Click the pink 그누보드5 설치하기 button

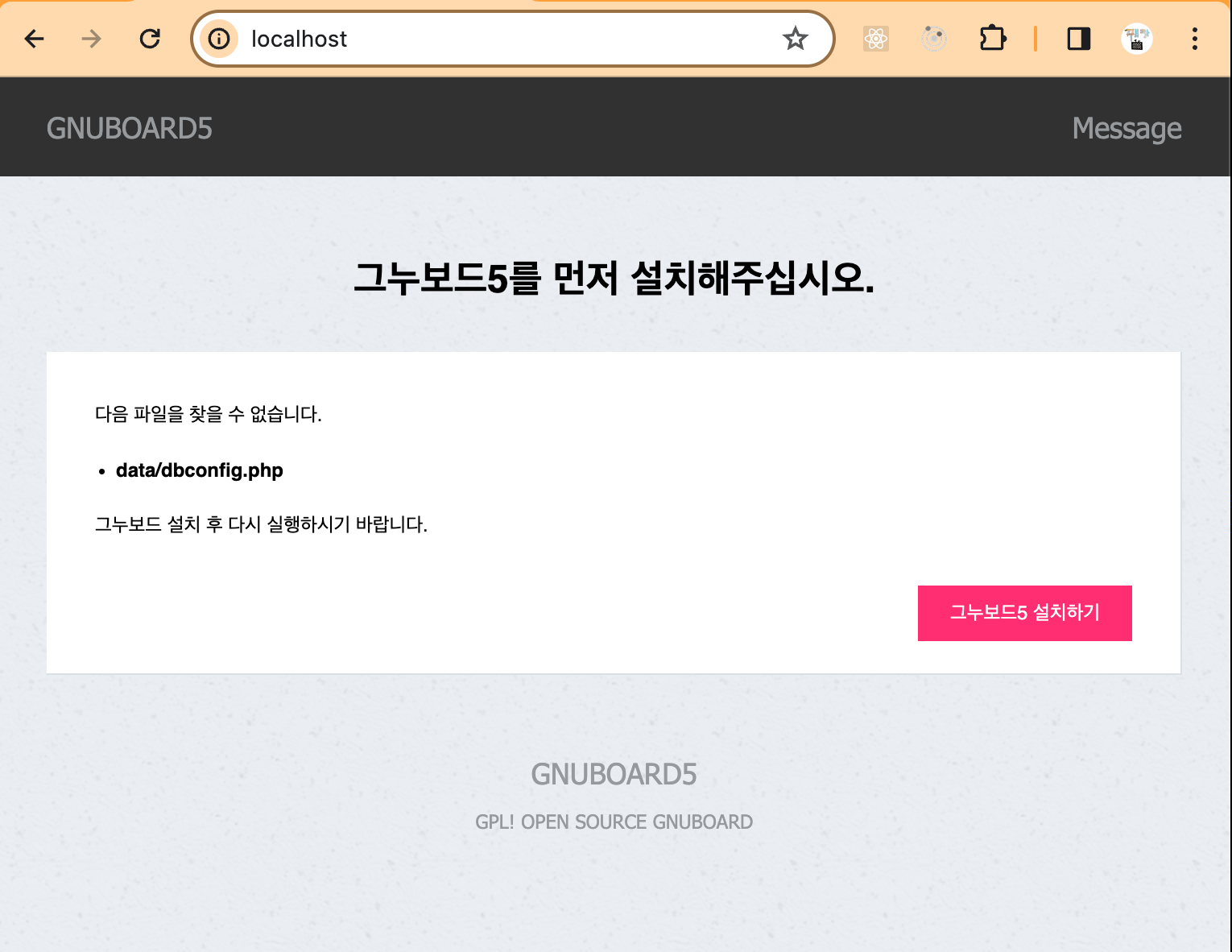coord(1024,613)
